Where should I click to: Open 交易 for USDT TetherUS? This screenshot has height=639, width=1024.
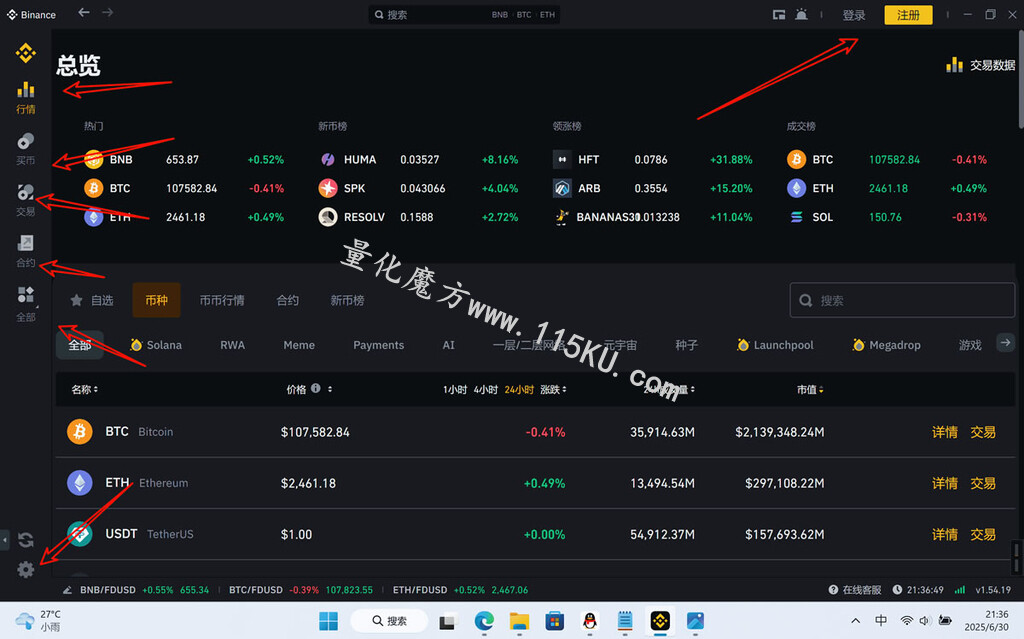point(983,534)
